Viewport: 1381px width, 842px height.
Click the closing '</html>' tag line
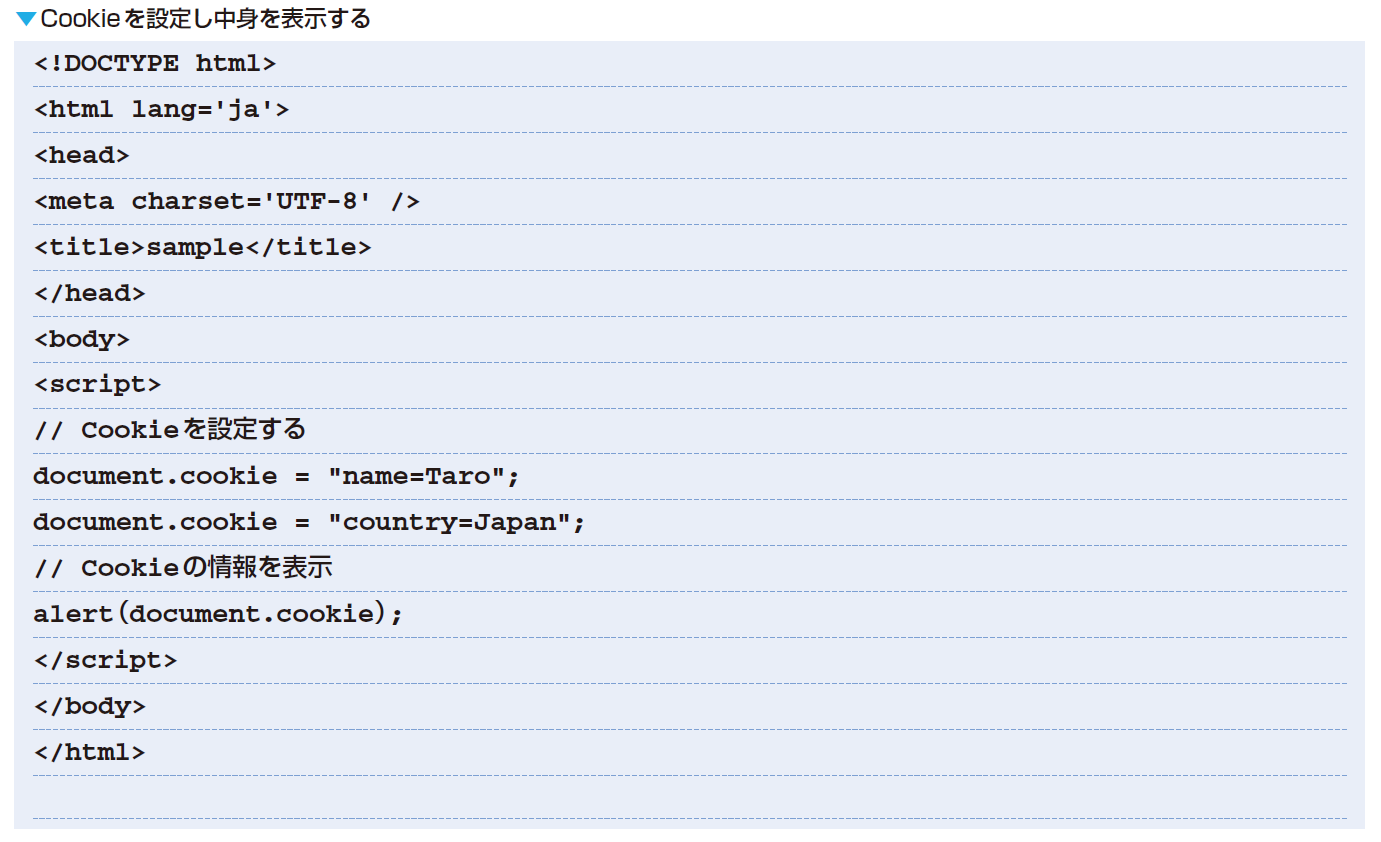point(90,753)
